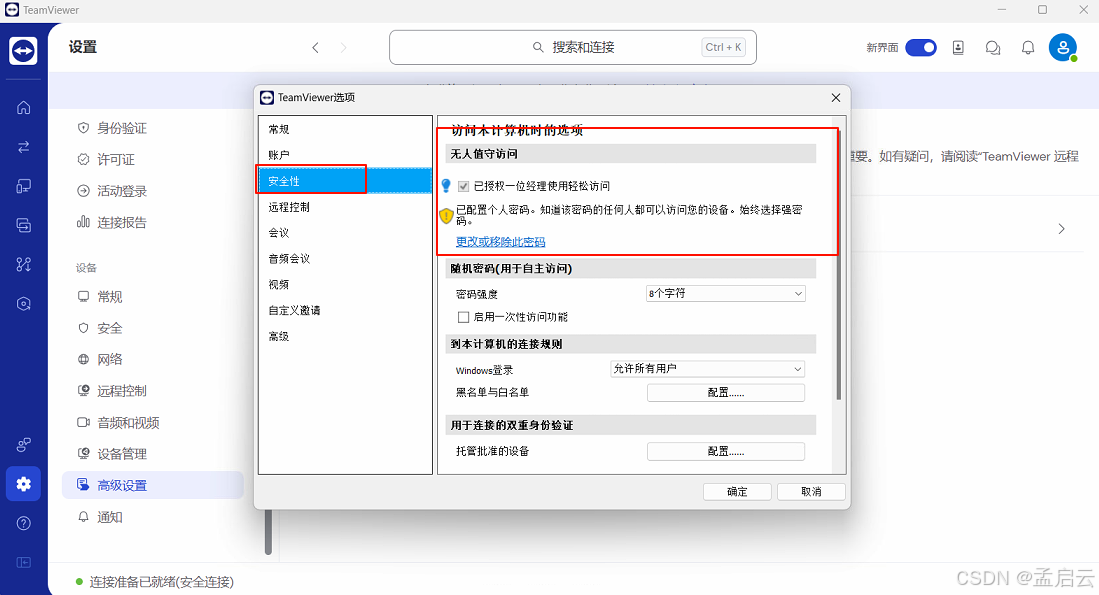Open 通知 in settings menu
The height and width of the screenshot is (595, 1099).
coord(153,517)
